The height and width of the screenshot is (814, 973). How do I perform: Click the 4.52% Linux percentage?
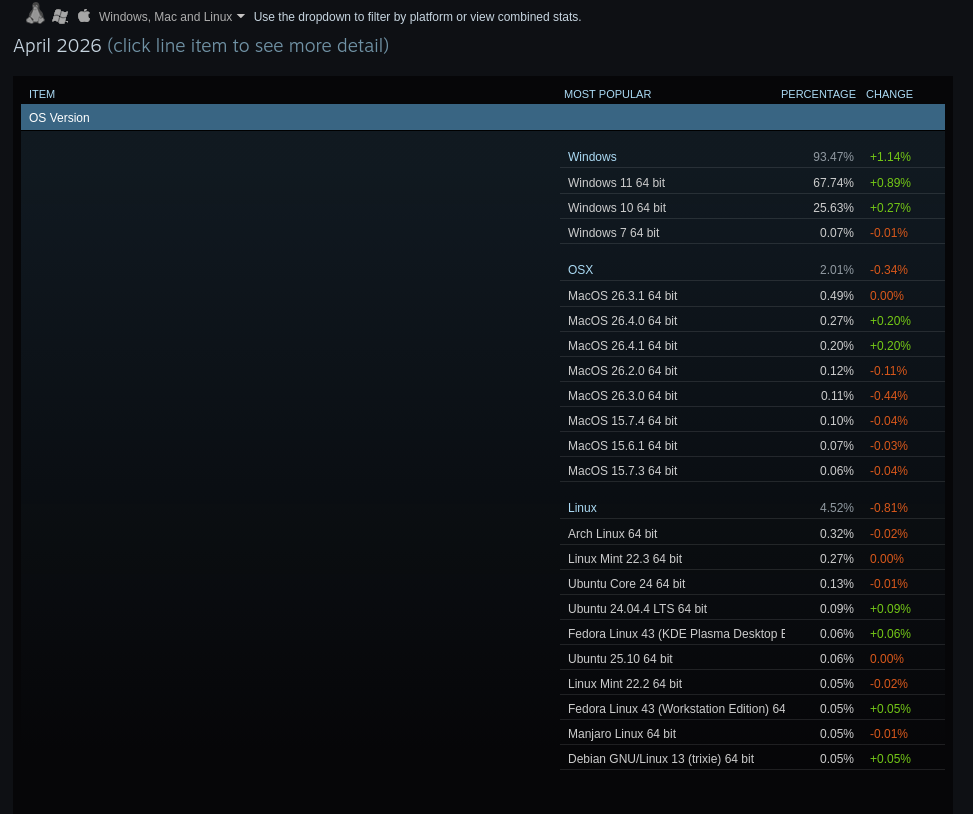(836, 508)
